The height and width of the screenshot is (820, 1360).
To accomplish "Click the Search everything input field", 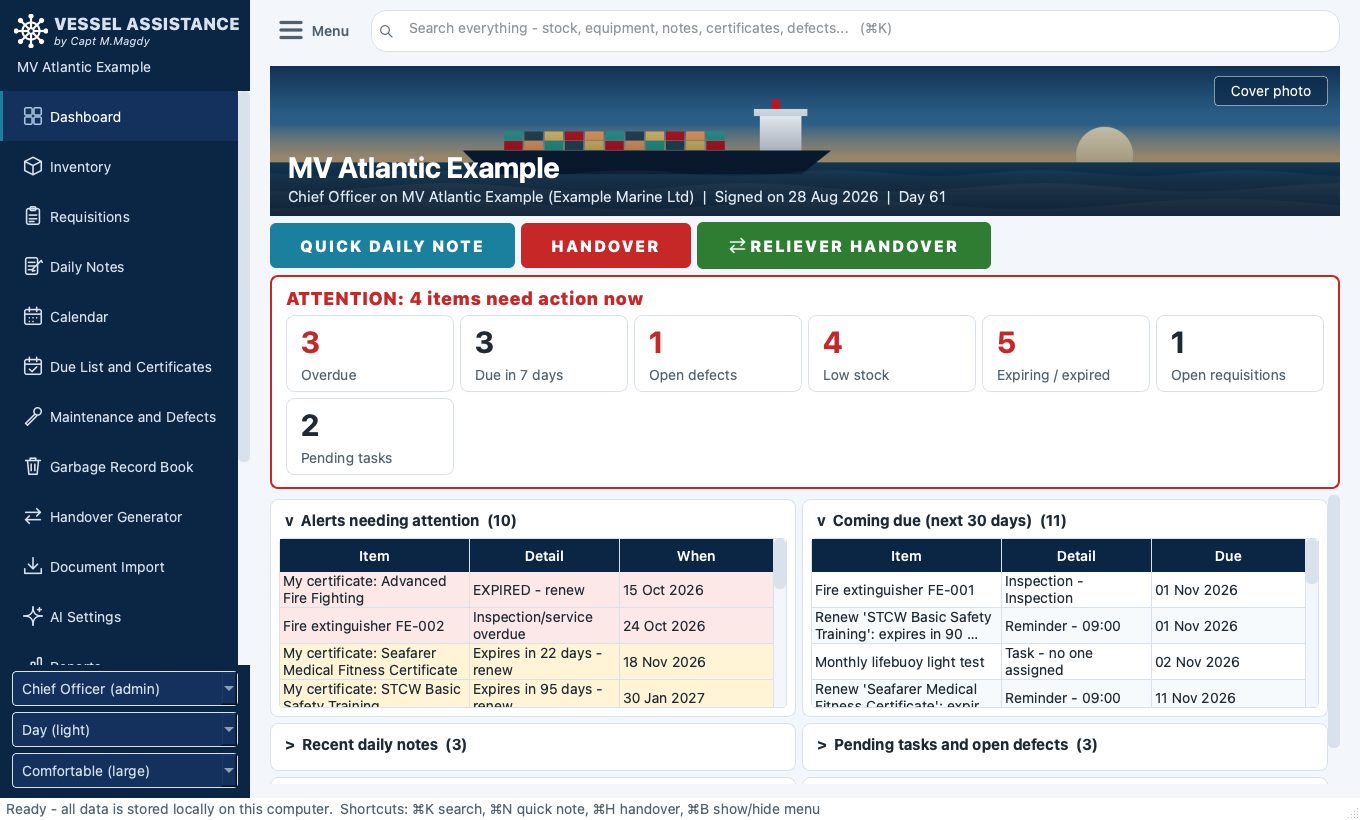I will 855,30.
